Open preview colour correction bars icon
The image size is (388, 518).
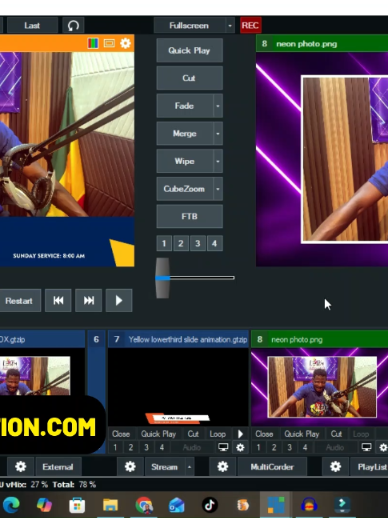tap(93, 43)
